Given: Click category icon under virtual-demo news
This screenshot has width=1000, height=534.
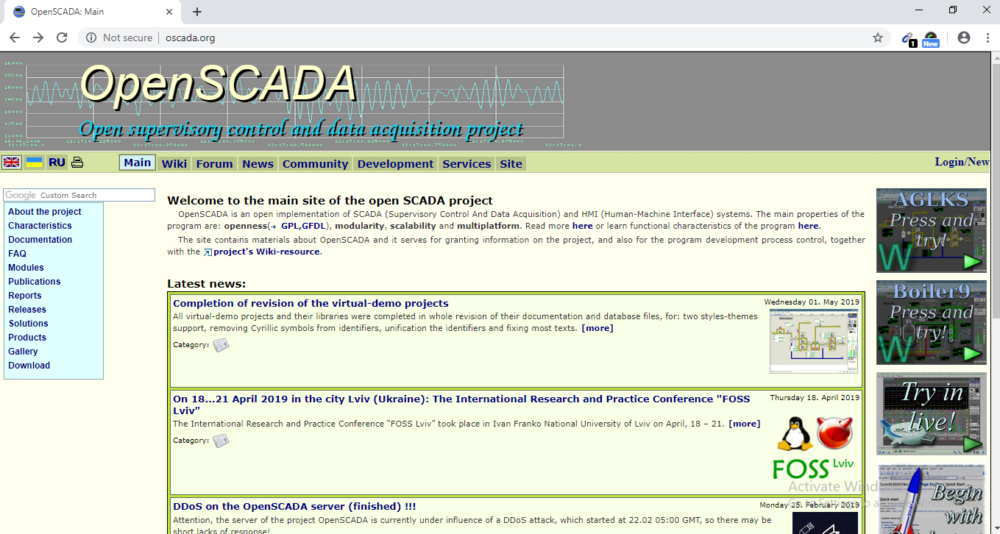Looking at the screenshot, I should coord(221,345).
